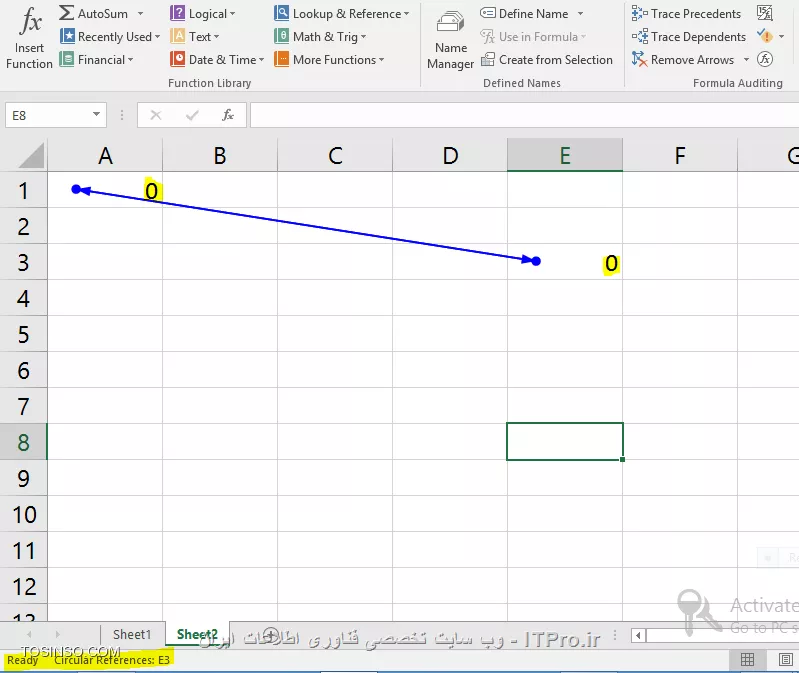799x673 pixels.
Task: Open the Name Box dropdown arrow
Action: pos(96,115)
